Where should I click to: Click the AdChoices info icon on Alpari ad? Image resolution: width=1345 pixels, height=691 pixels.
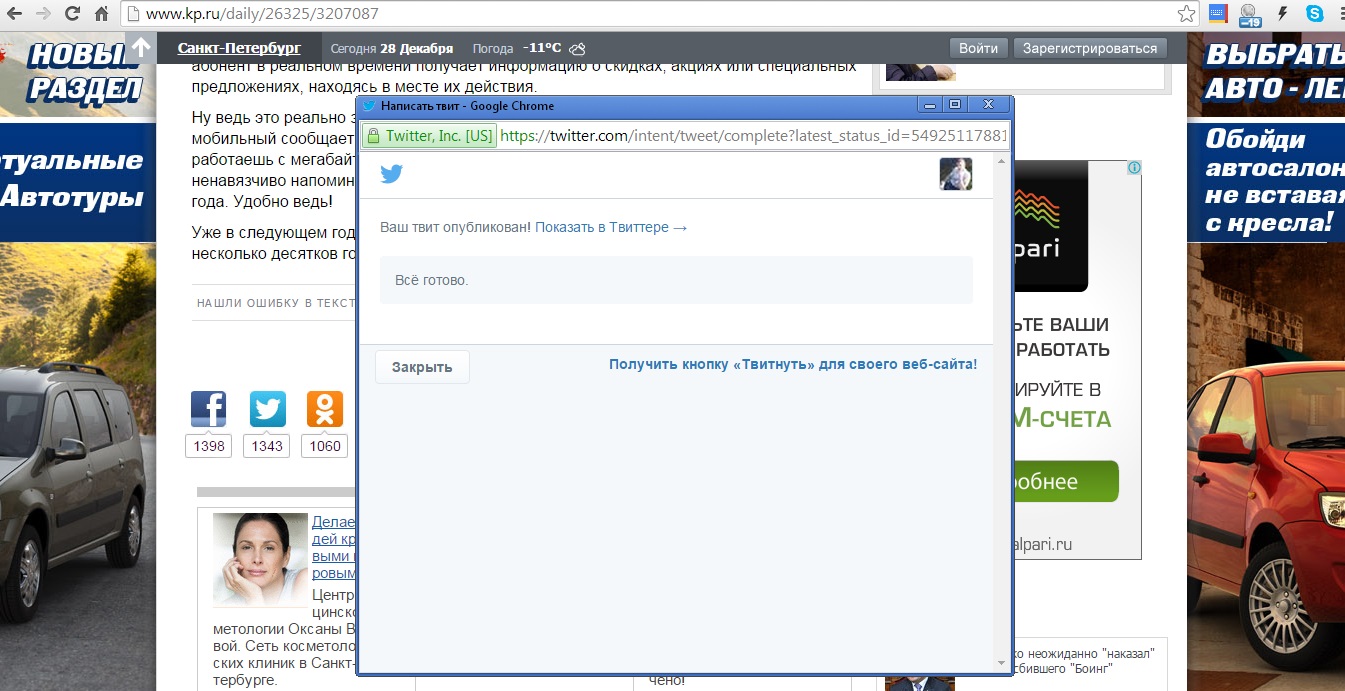tap(1134, 168)
